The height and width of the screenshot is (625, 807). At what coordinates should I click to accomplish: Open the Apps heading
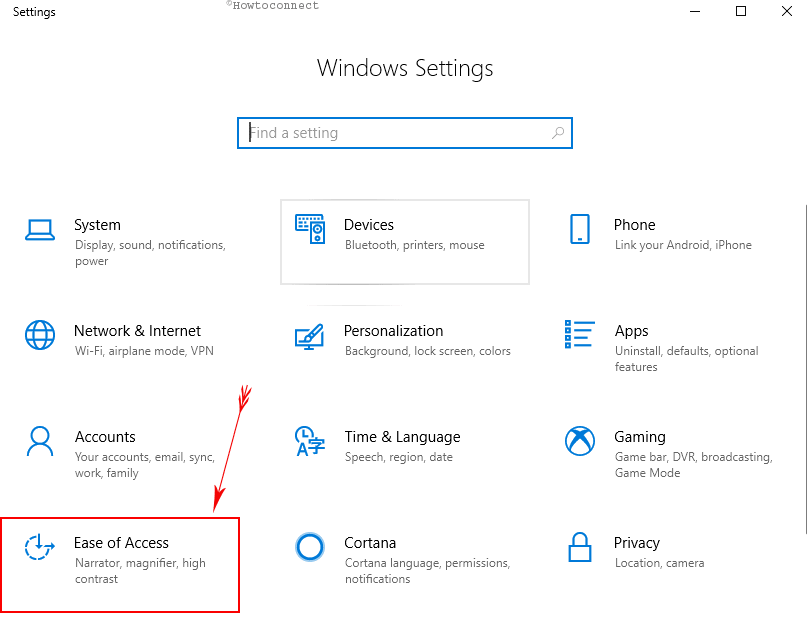pyautogui.click(x=631, y=332)
